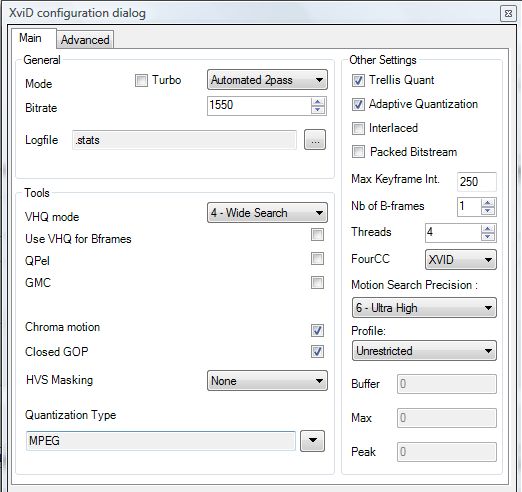Disable Closed GOP checkbox

click(x=317, y=351)
